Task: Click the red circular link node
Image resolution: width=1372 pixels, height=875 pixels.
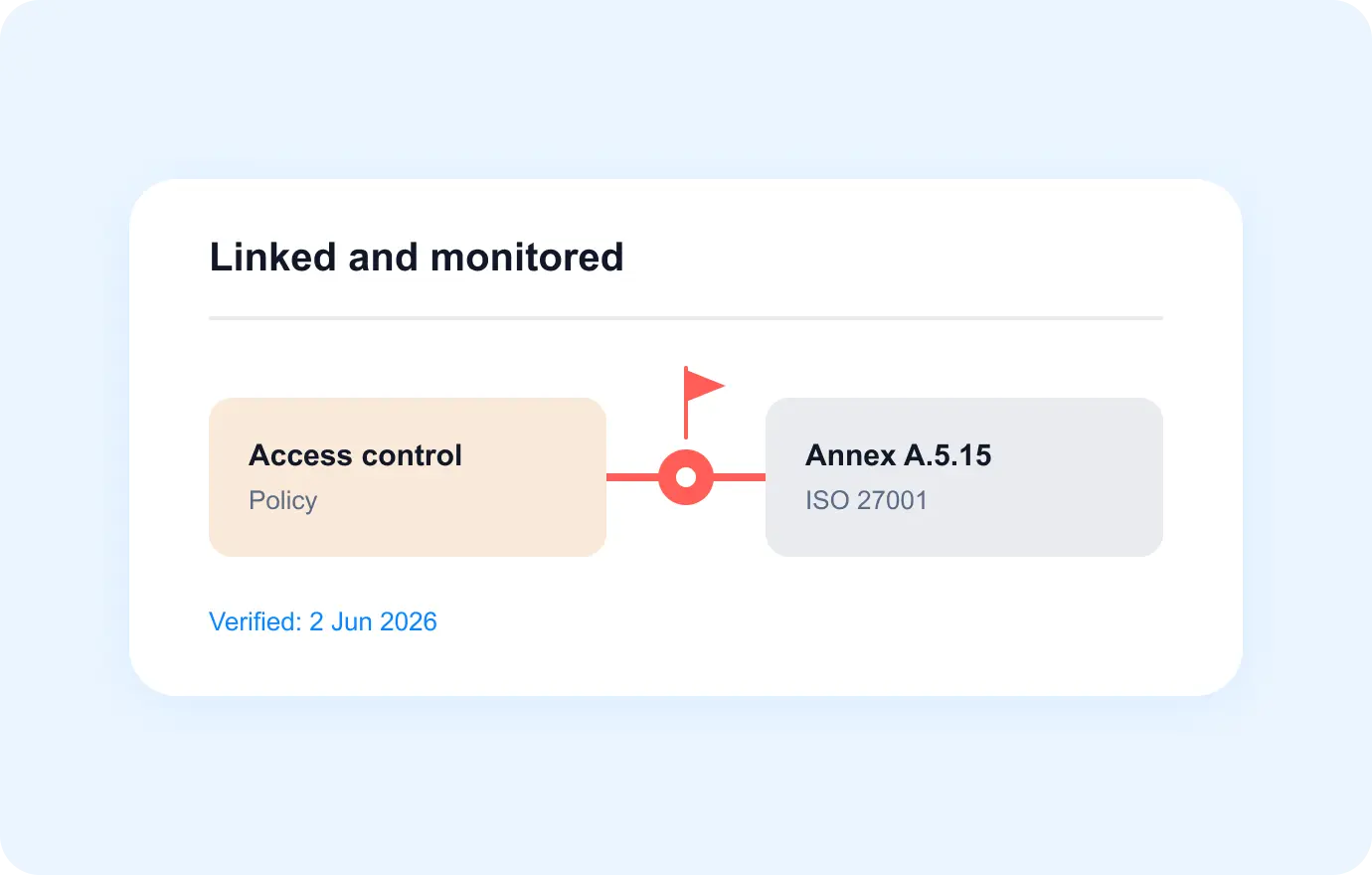Action: pos(686,477)
